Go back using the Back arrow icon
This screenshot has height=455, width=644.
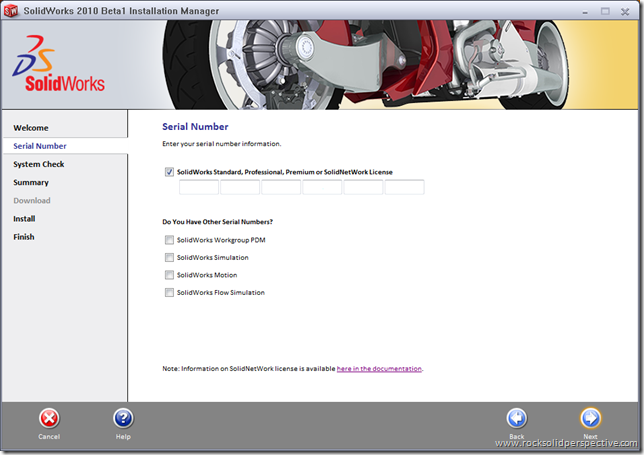point(517,419)
